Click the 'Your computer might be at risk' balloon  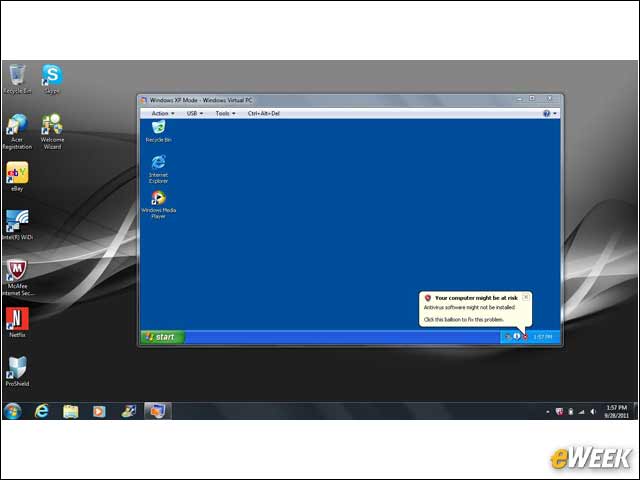[475, 309]
